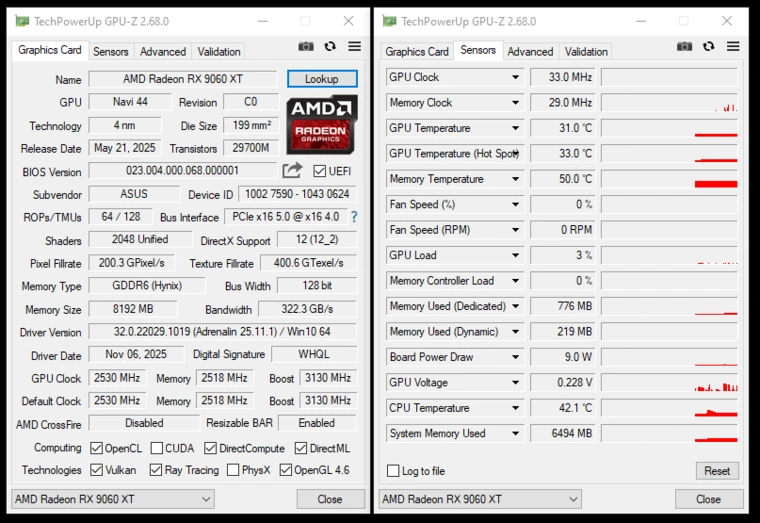
Task: Expand the GPU Clock sensor dropdown
Action: point(516,77)
